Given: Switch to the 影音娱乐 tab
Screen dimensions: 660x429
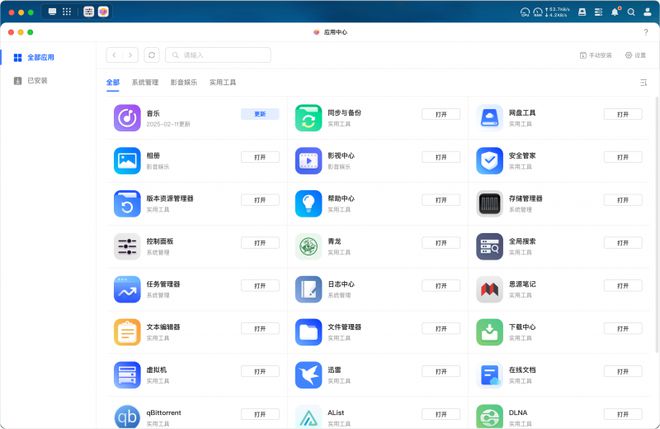Looking at the screenshot, I should [184, 82].
